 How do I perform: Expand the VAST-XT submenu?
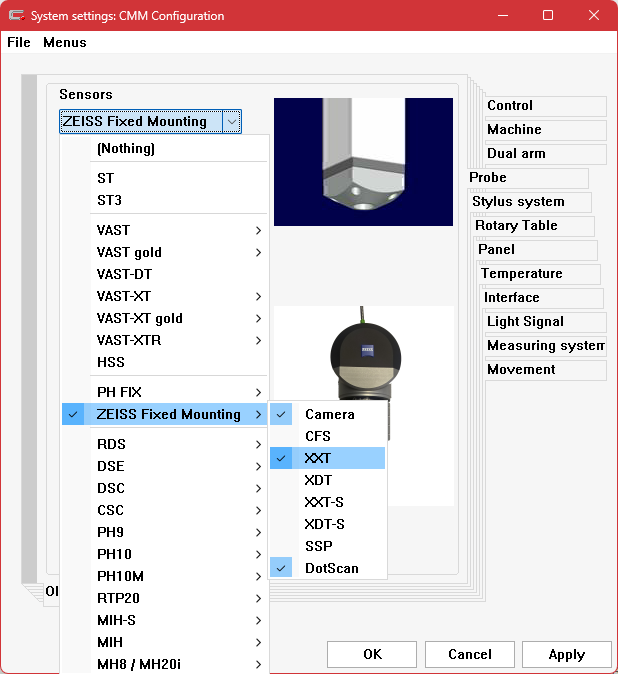pyautogui.click(x=165, y=296)
